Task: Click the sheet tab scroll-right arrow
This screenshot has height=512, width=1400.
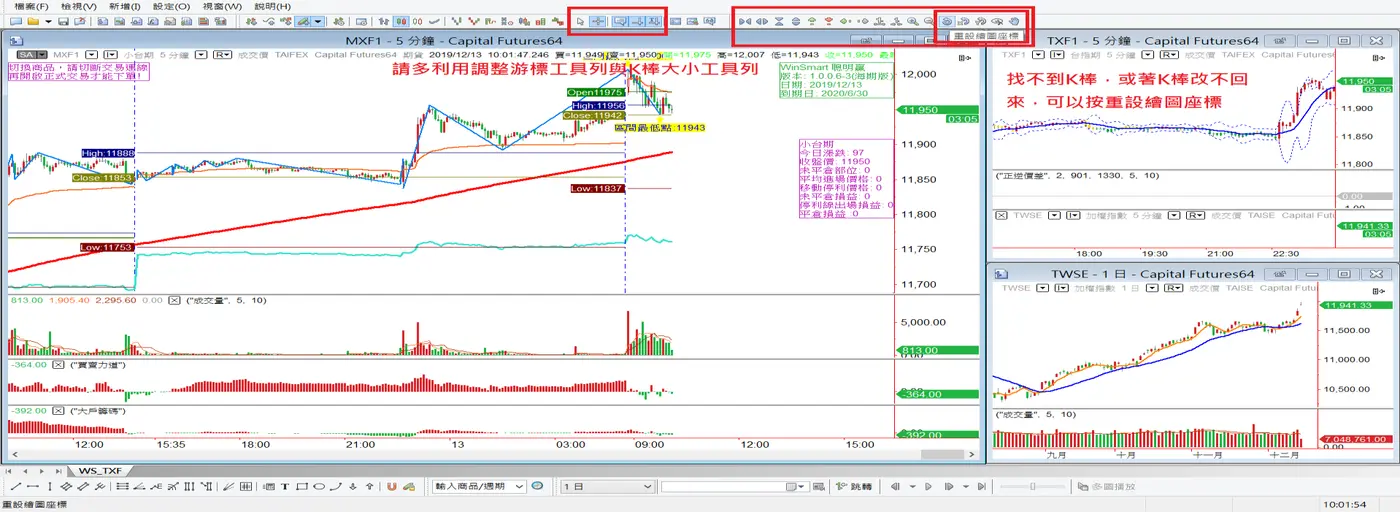Action: [x=42, y=470]
